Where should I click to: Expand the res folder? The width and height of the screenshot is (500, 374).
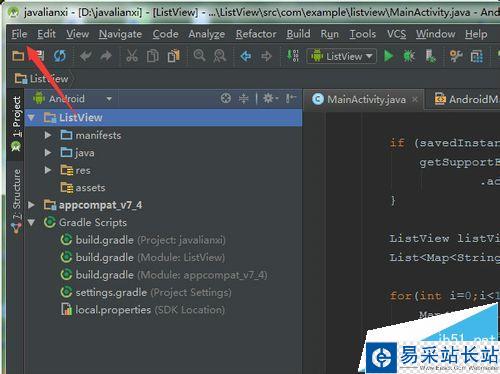click(48, 170)
